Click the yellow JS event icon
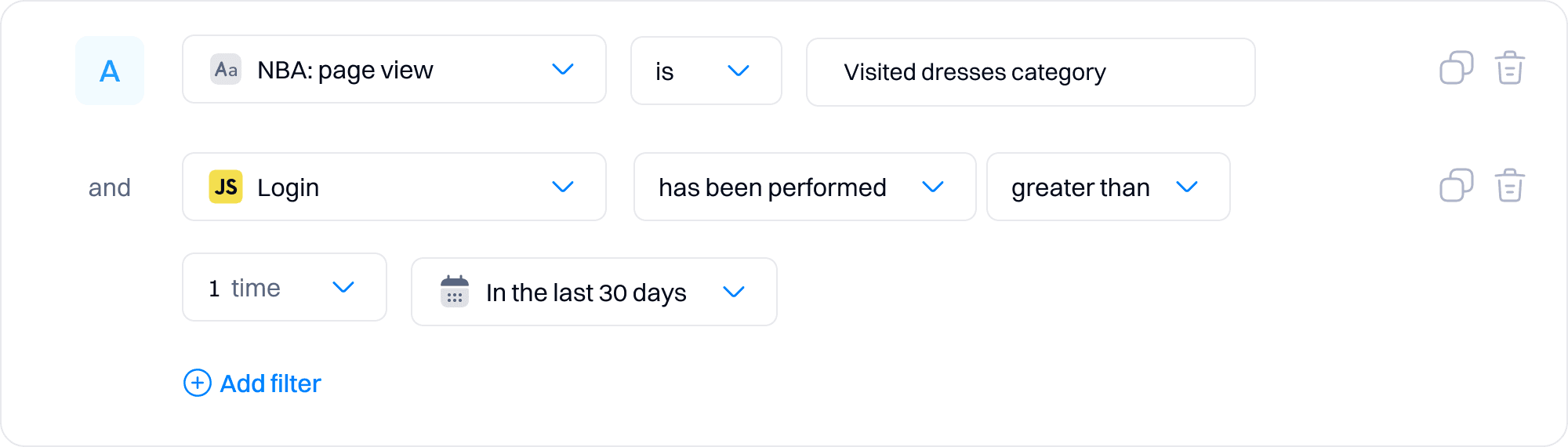 (x=226, y=187)
